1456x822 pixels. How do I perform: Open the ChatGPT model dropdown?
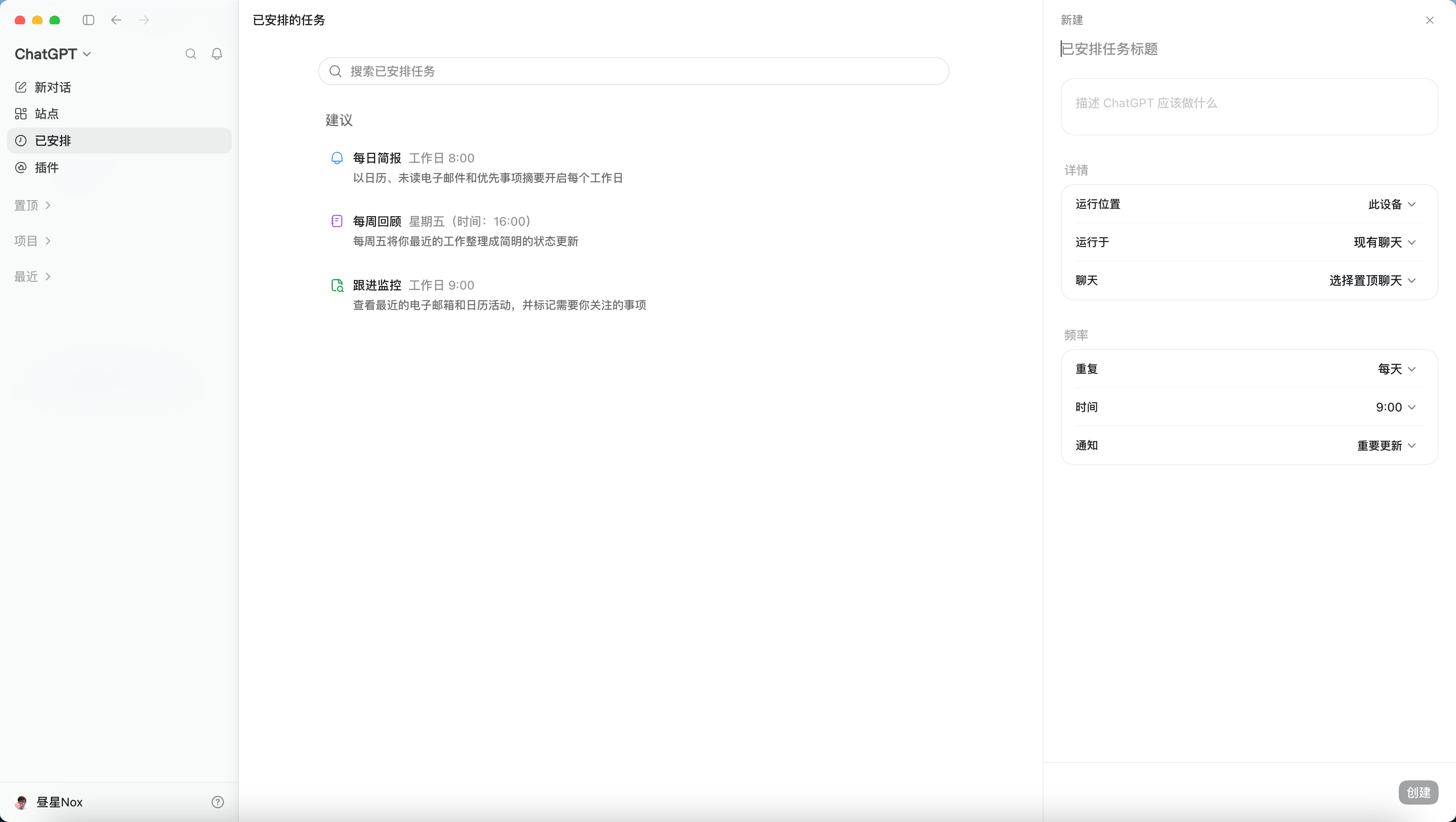click(x=52, y=54)
